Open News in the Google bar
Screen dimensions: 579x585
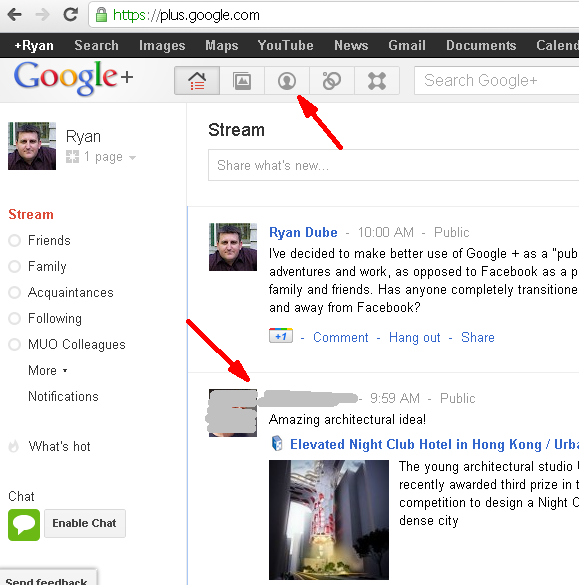click(x=351, y=46)
